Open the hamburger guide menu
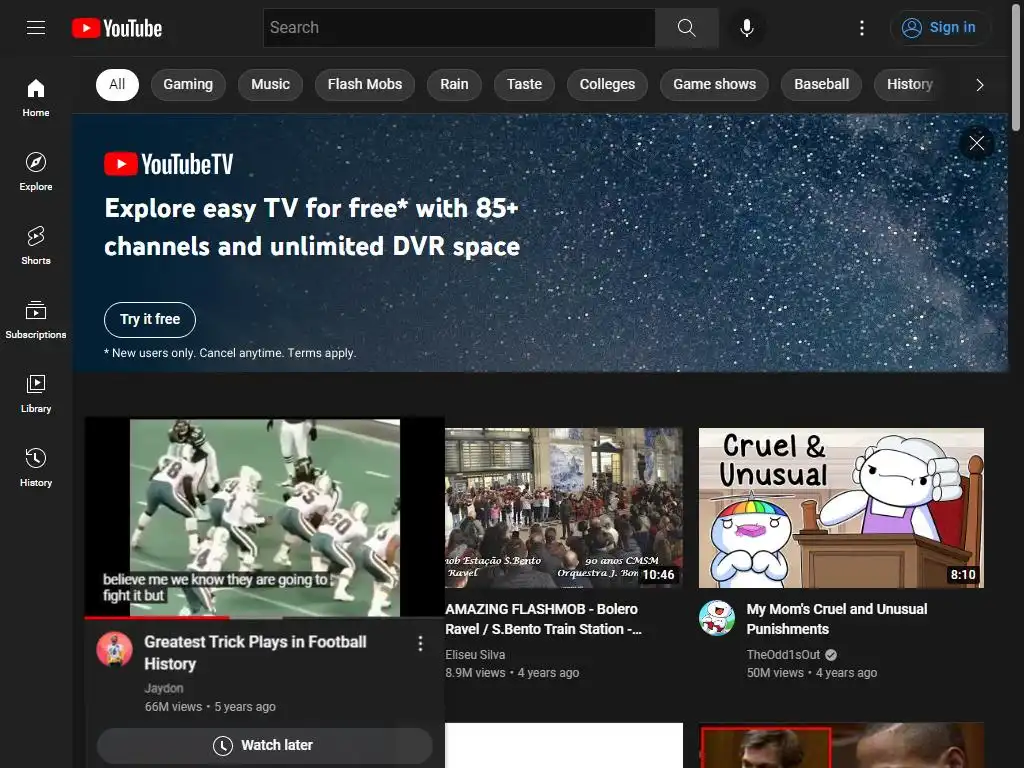 [x=36, y=27]
